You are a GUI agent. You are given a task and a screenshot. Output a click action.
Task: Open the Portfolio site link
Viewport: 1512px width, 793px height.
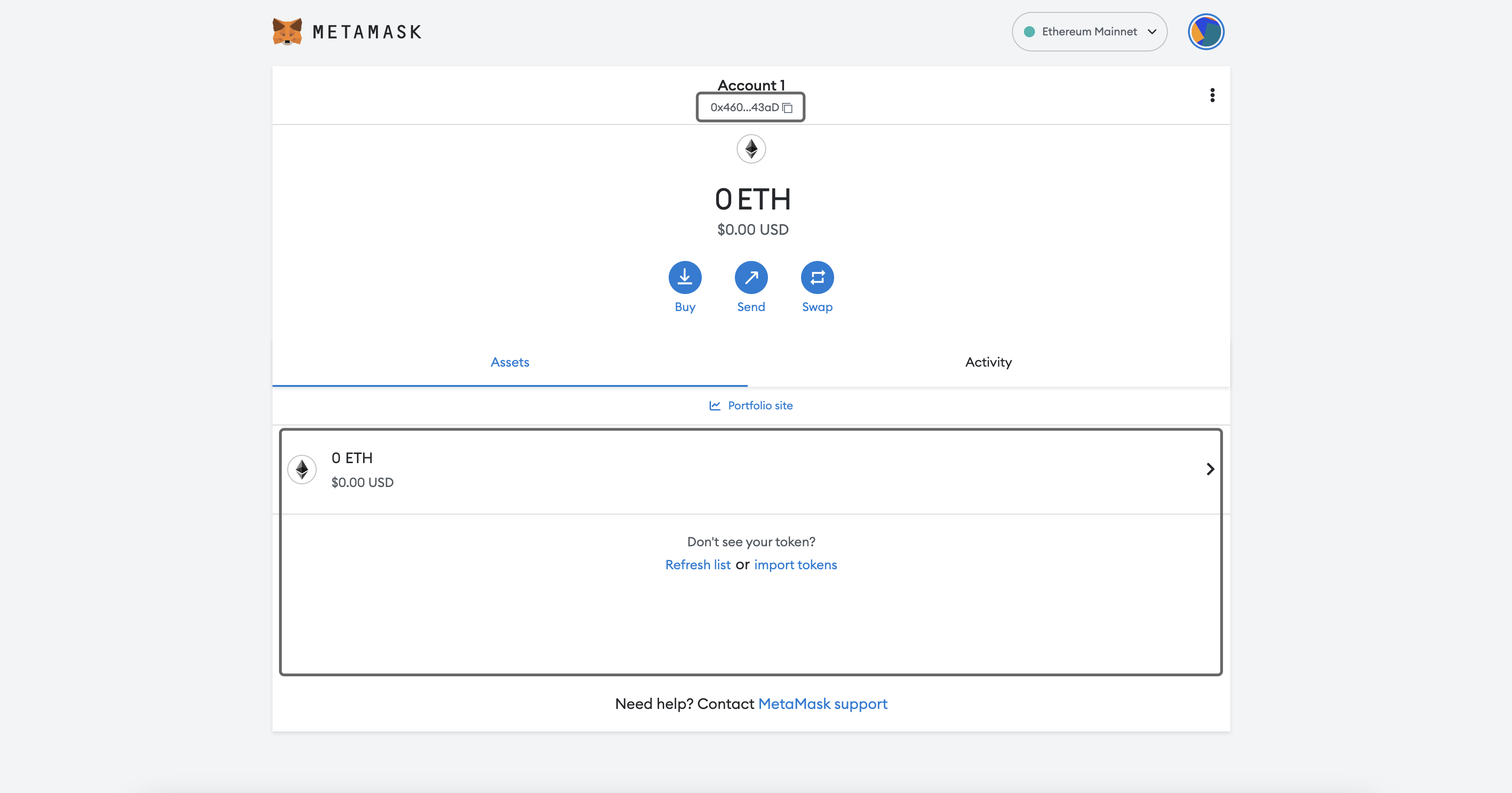click(760, 406)
